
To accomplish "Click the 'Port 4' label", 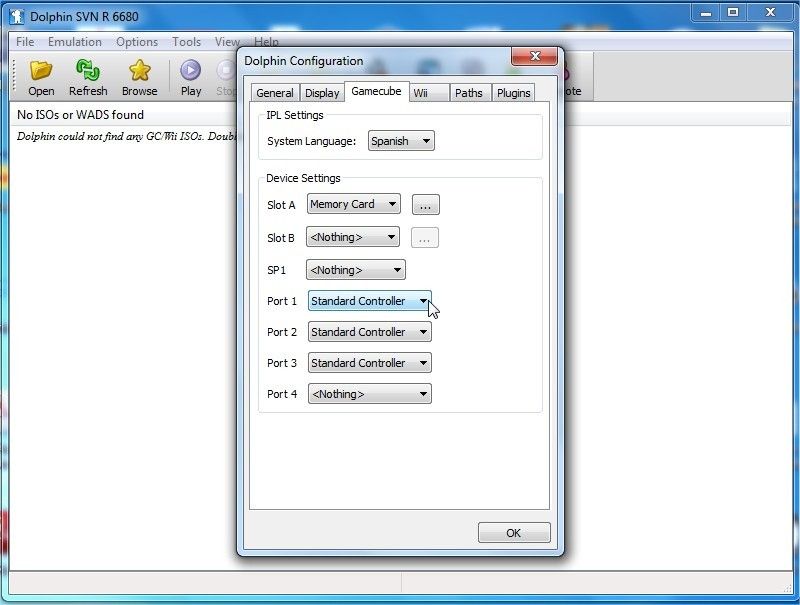I will click(282, 394).
